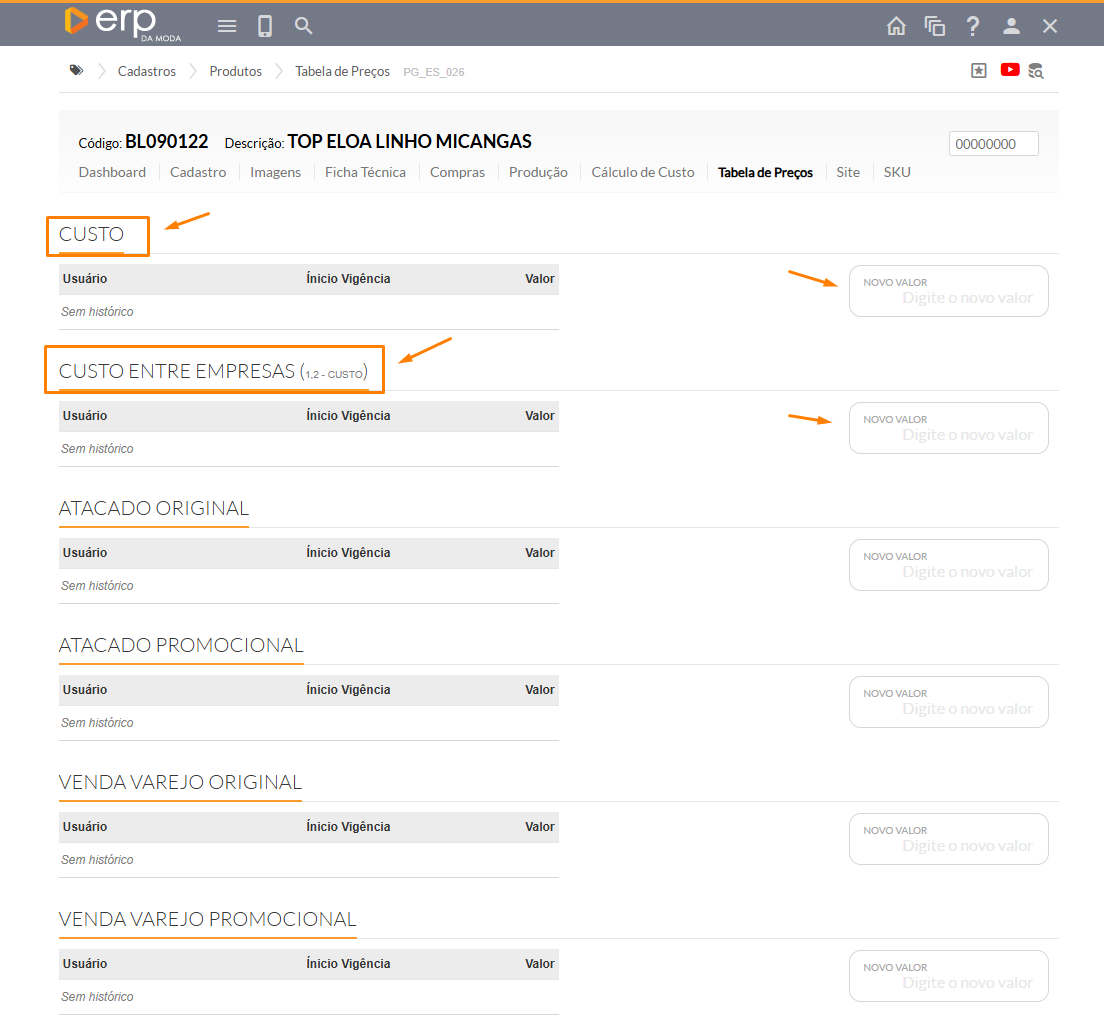Focus Novo Valor field for Atacado Original
The width and height of the screenshot is (1104, 1028).
coord(948,571)
